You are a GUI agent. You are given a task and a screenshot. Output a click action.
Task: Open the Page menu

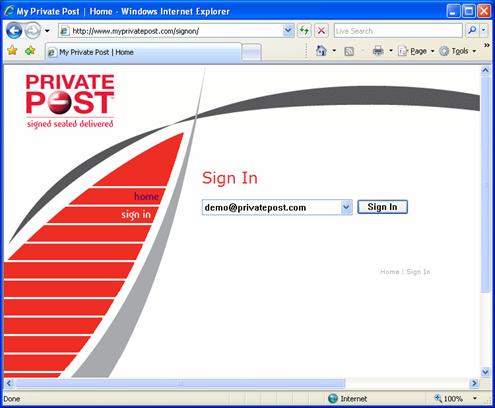(416, 51)
